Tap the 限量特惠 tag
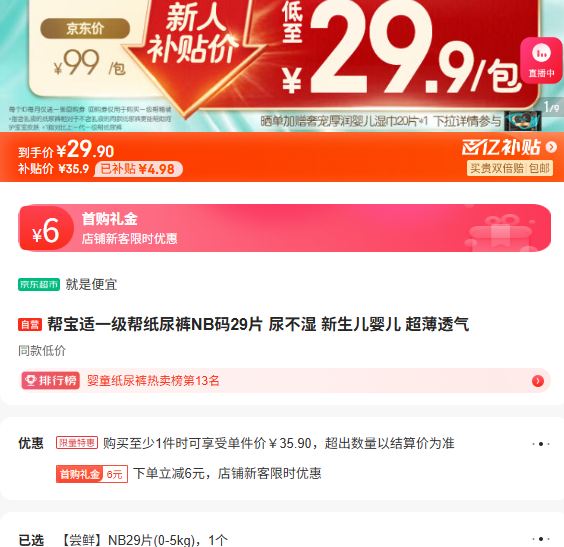Screen dimensions: 564x547 77,443
